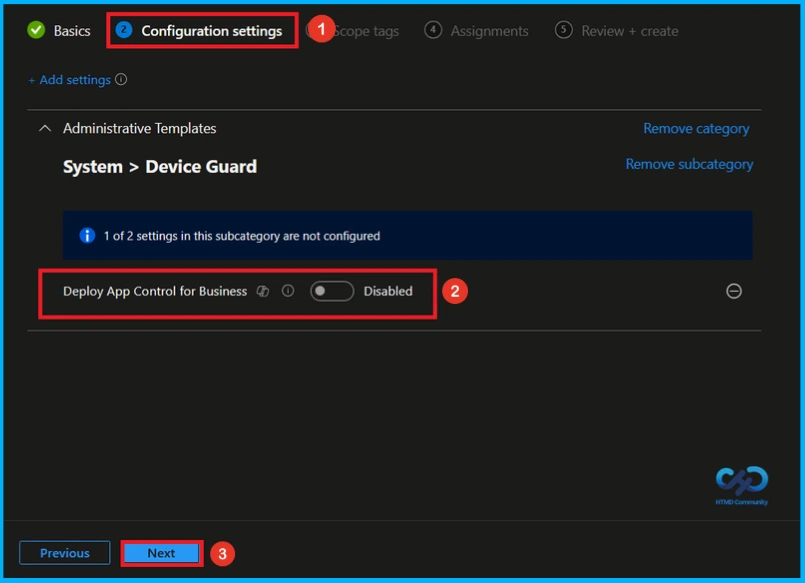Select the System > Device Guard heading
This screenshot has height=583, width=805.
pyautogui.click(x=160, y=167)
